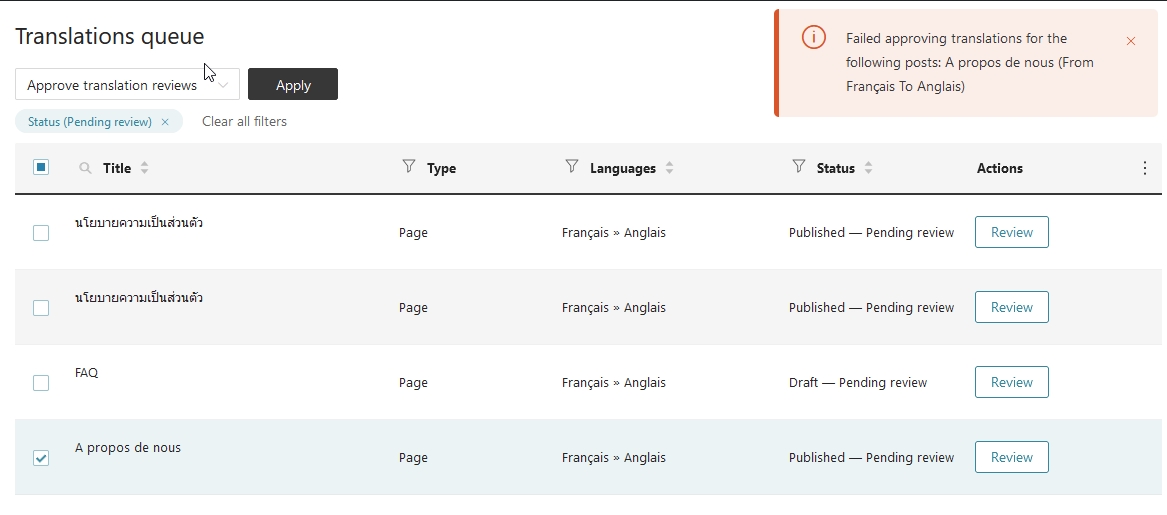The height and width of the screenshot is (515, 1167).
Task: Click the Title column search icon
Action: [x=85, y=168]
